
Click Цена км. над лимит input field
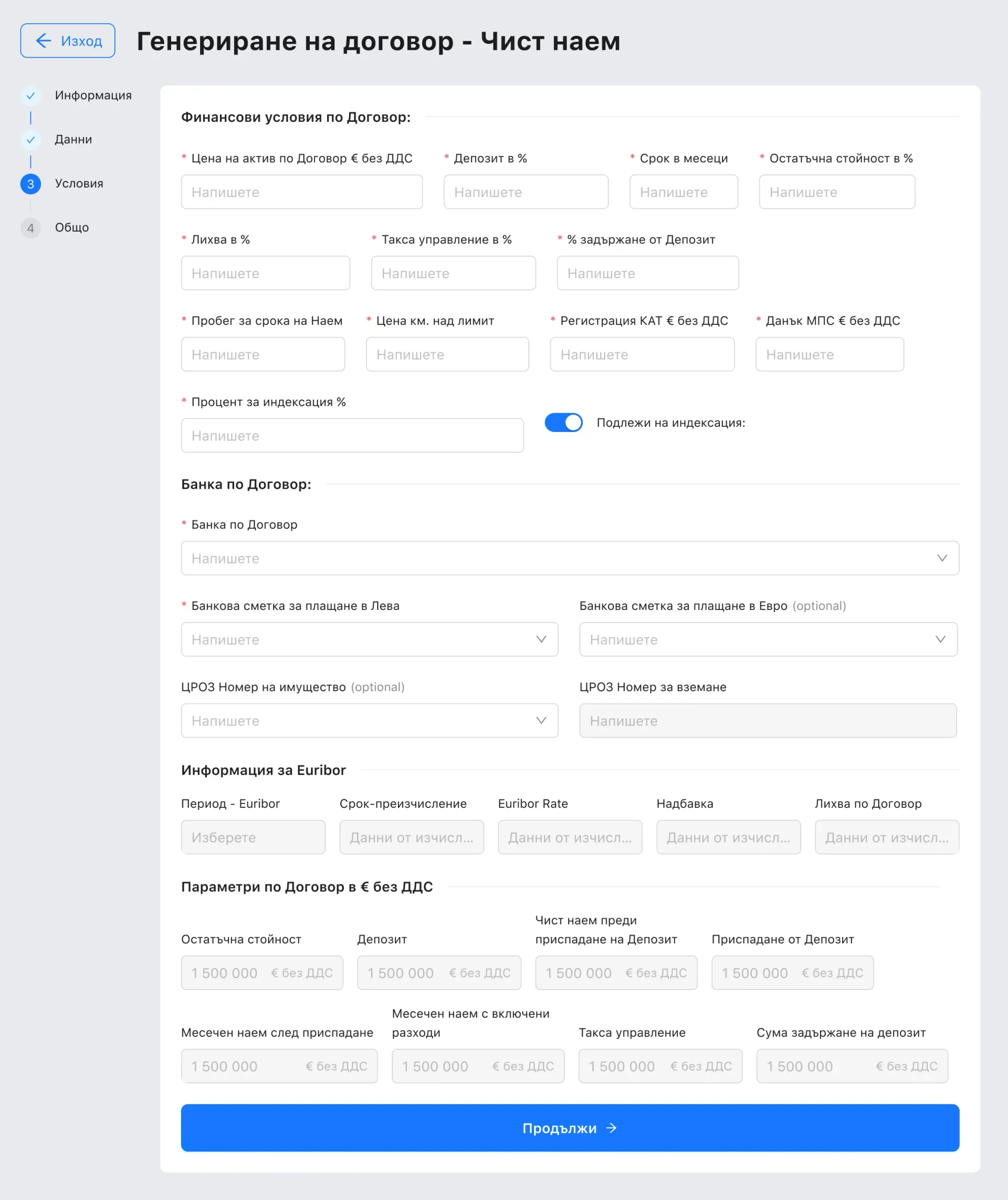click(447, 354)
